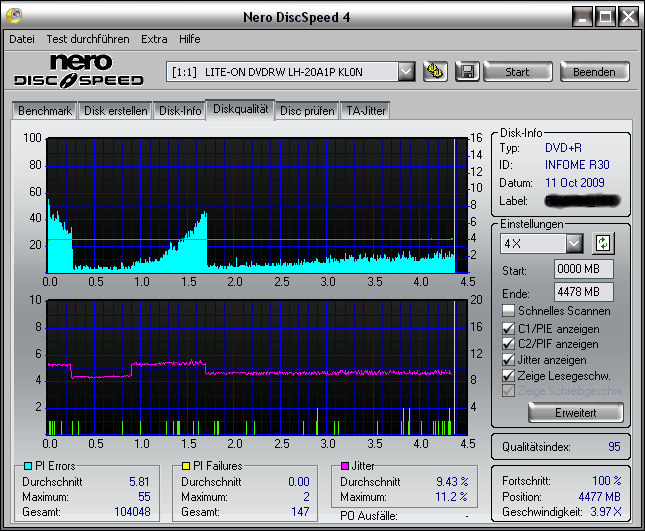Open the Test durchführen menu

tap(88, 39)
